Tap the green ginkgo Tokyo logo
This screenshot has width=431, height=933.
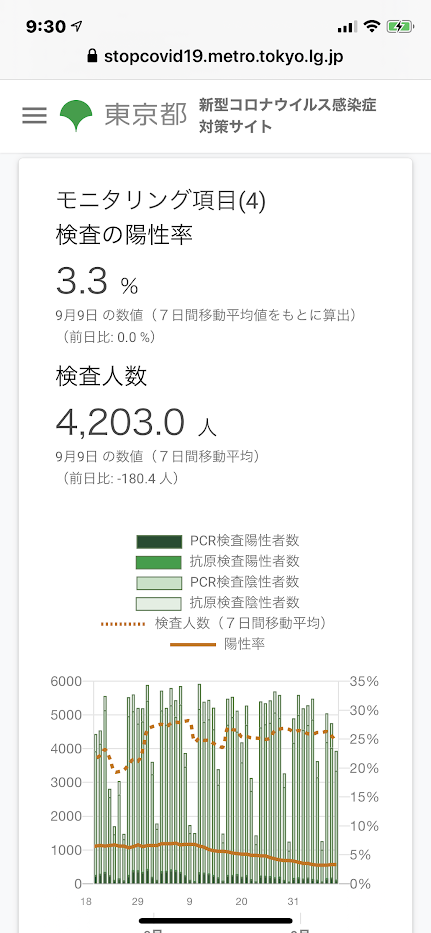(76, 115)
